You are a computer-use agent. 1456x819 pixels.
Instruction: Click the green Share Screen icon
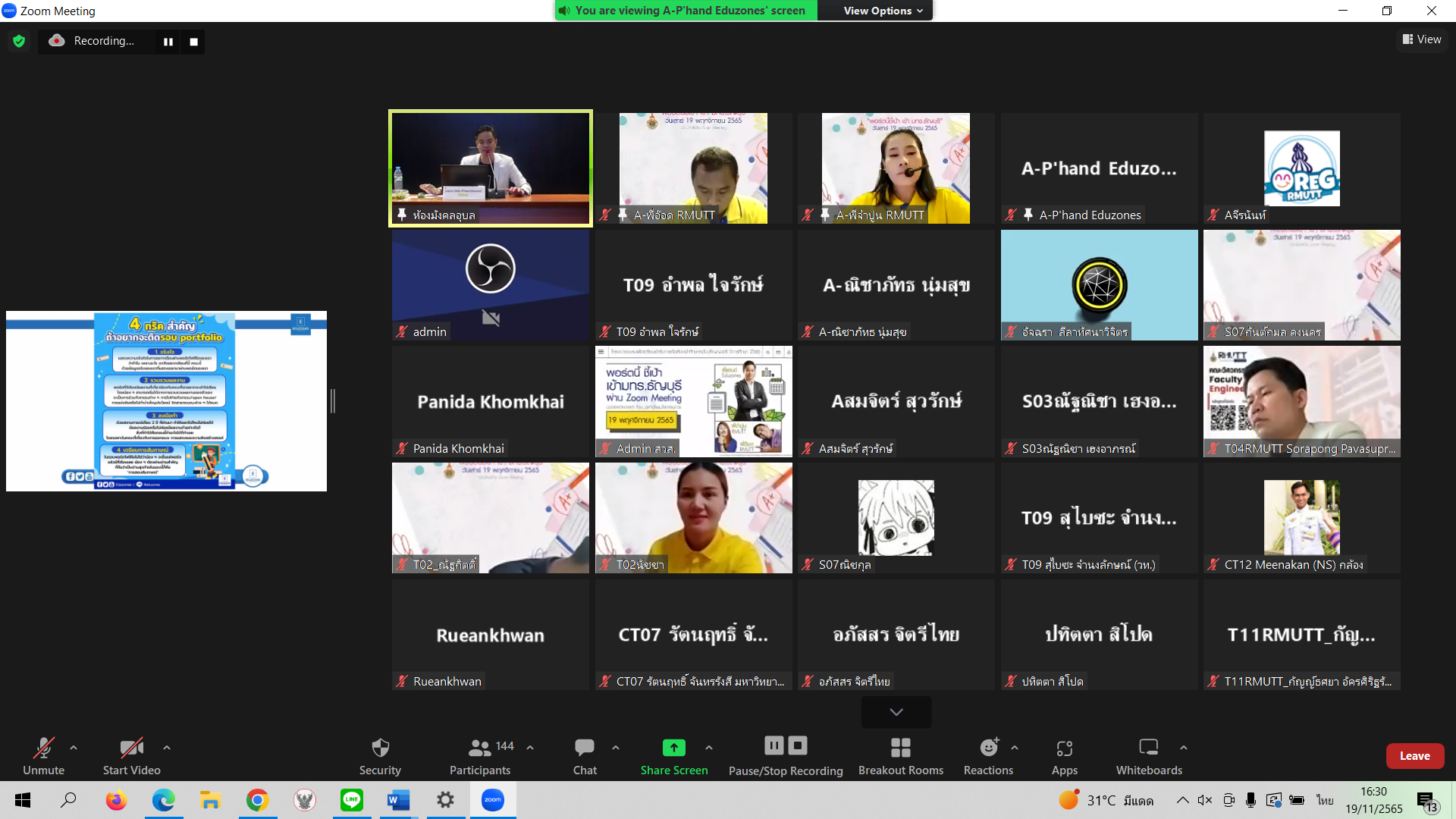673,748
